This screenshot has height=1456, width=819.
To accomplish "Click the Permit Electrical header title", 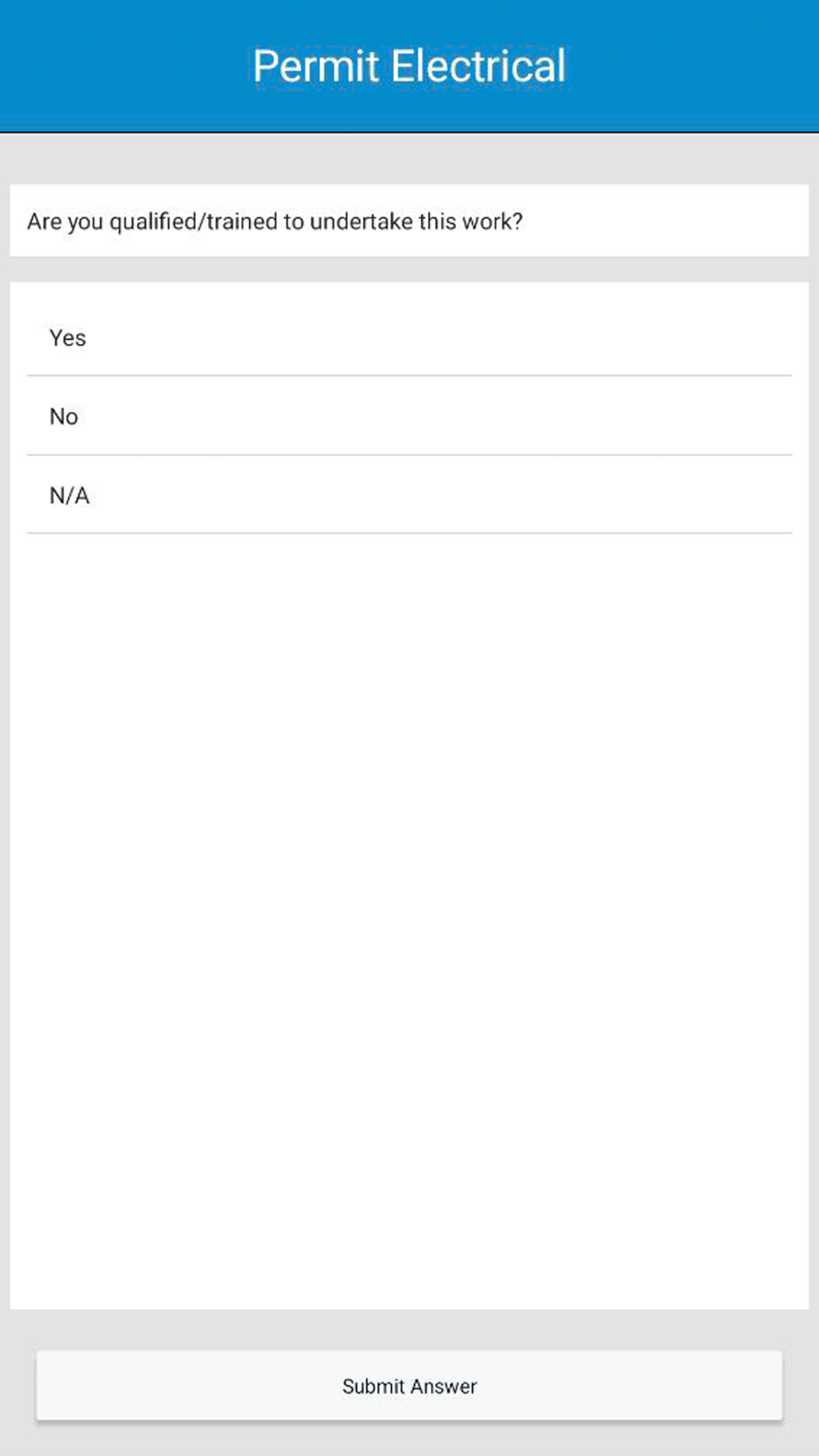I will [x=409, y=66].
